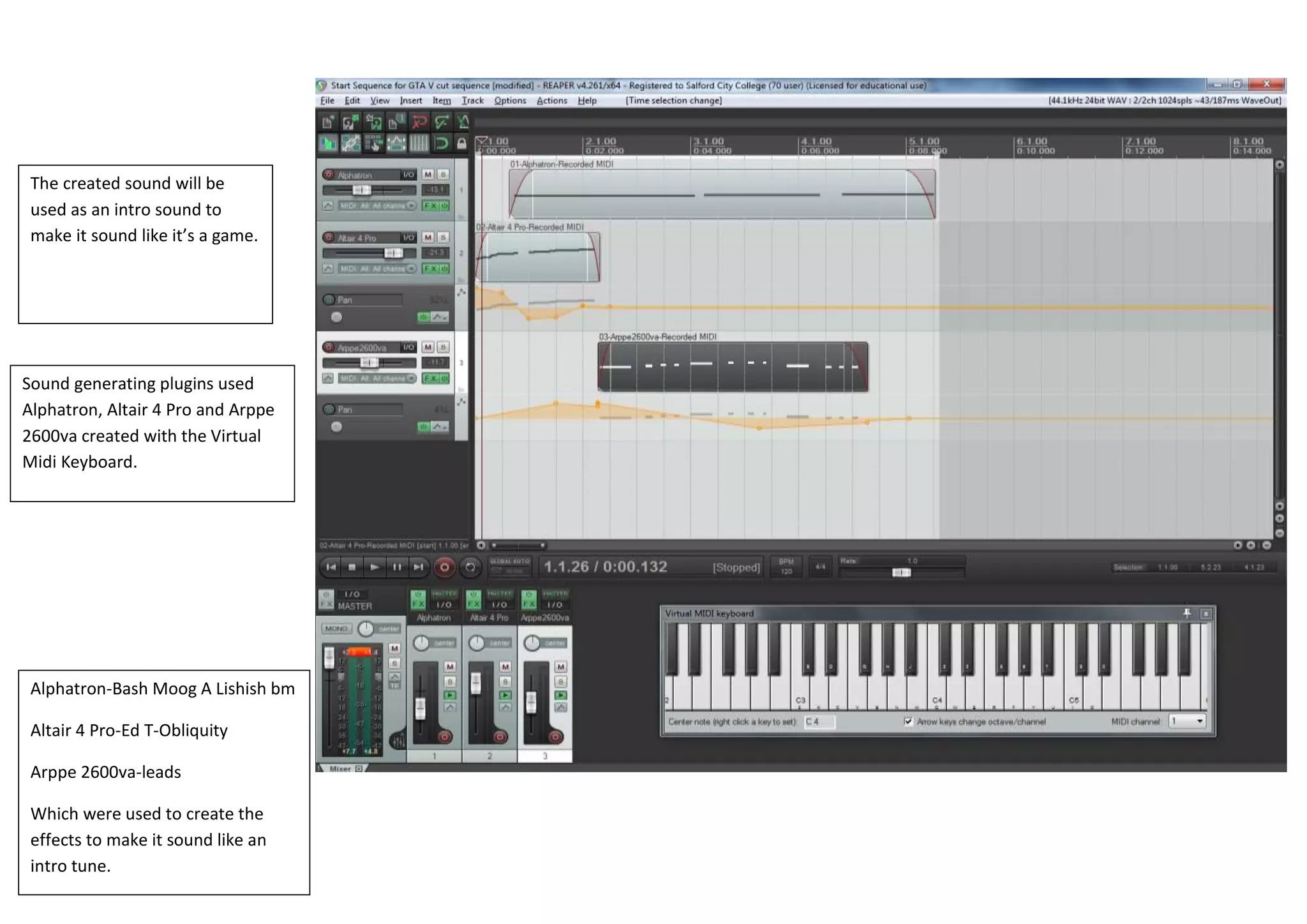Image resolution: width=1307 pixels, height=924 pixels.
Task: Click the new project toolbar icon
Action: point(327,121)
